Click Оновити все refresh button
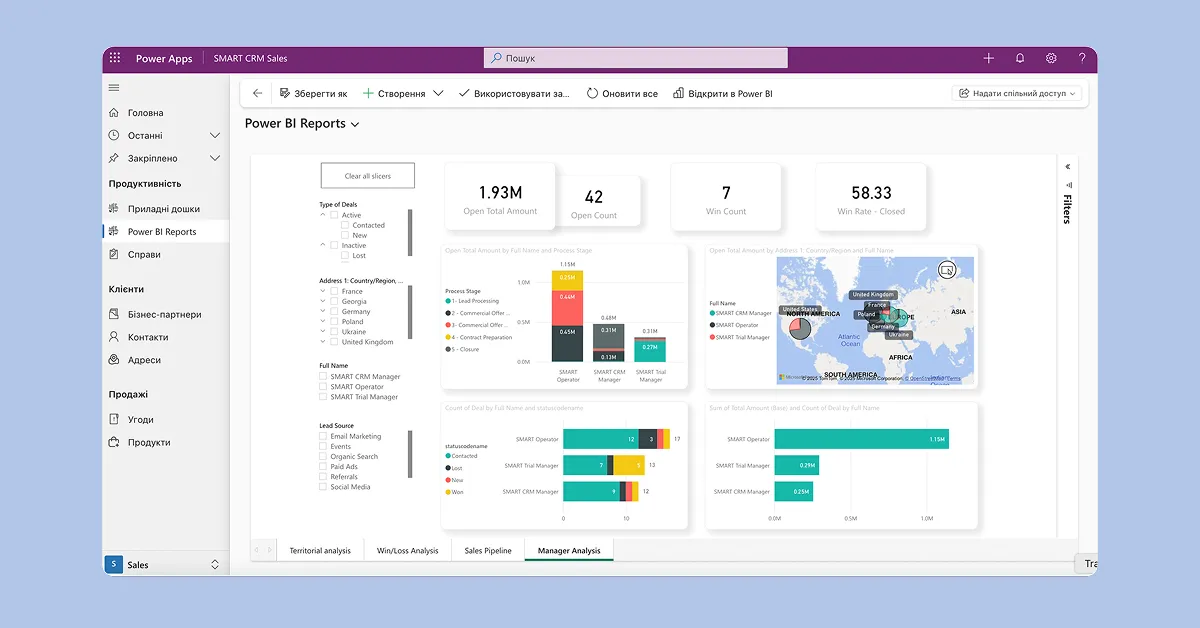1200x628 pixels. coord(622,93)
